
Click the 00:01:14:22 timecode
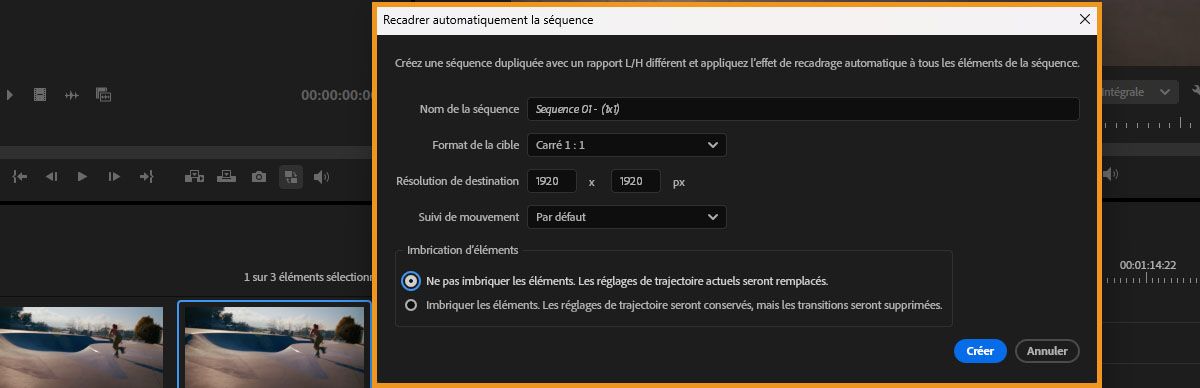coord(1147,265)
